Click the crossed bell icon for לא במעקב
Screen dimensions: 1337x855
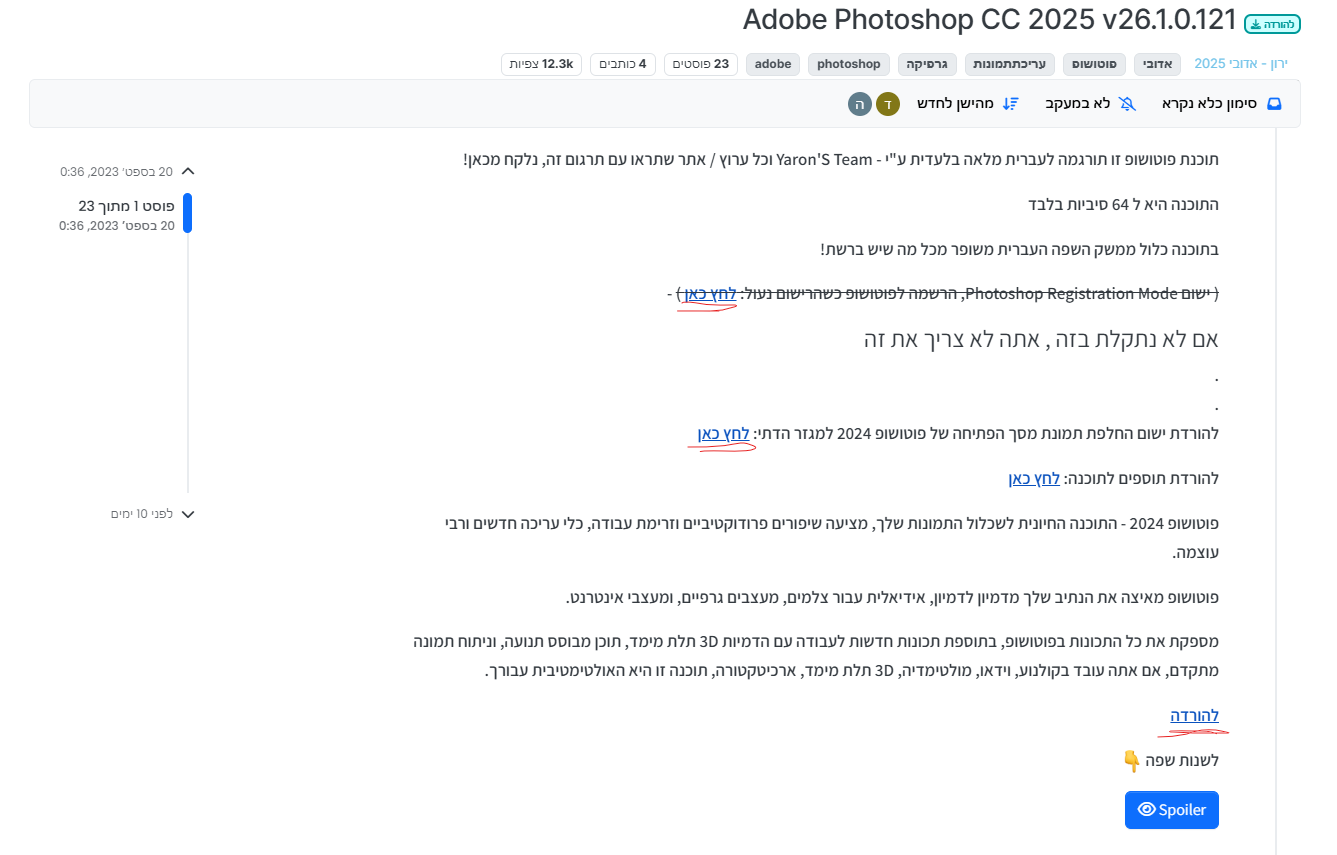click(x=1127, y=103)
